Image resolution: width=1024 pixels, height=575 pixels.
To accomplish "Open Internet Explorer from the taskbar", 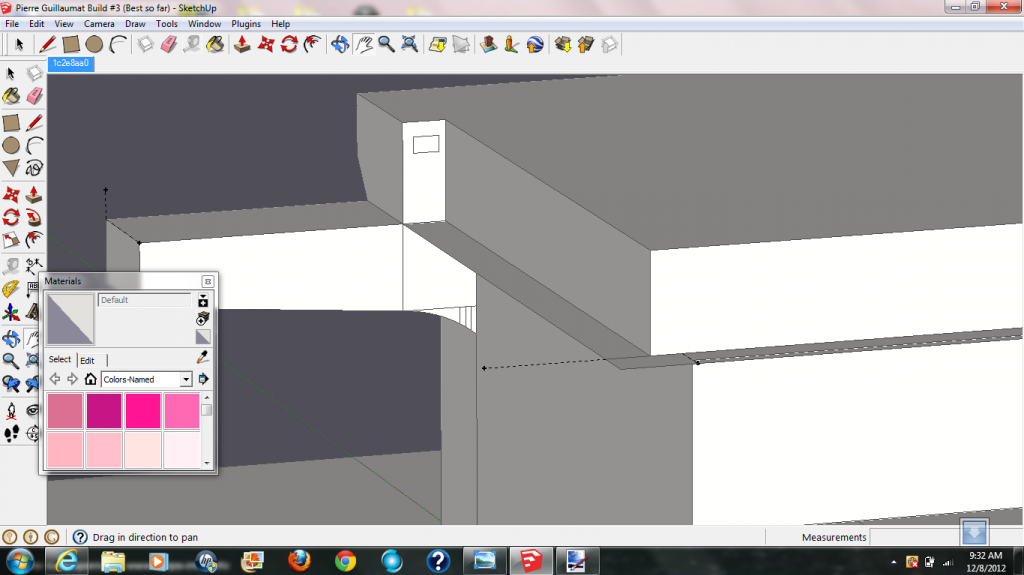I will (x=67, y=561).
